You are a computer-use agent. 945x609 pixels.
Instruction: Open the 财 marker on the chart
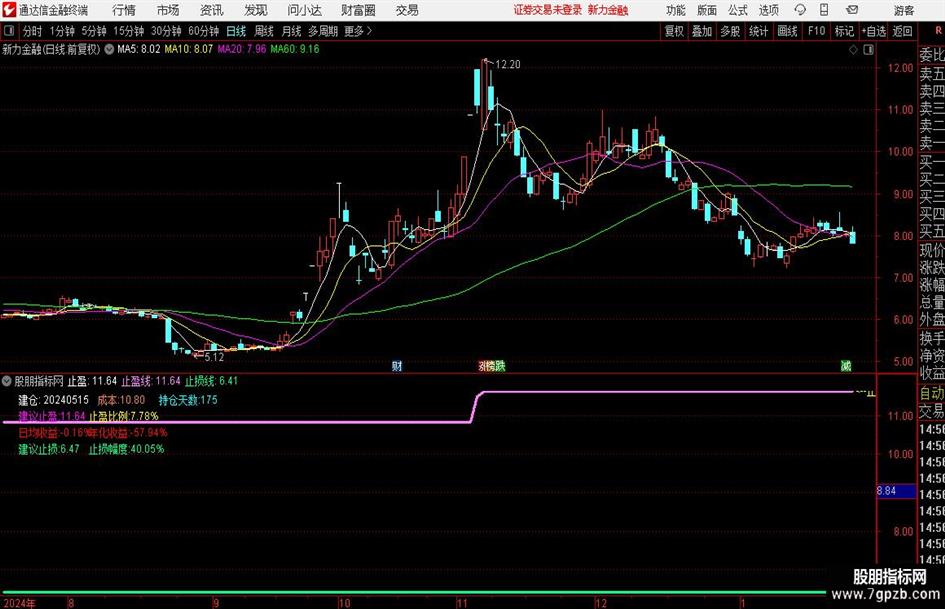[397, 365]
